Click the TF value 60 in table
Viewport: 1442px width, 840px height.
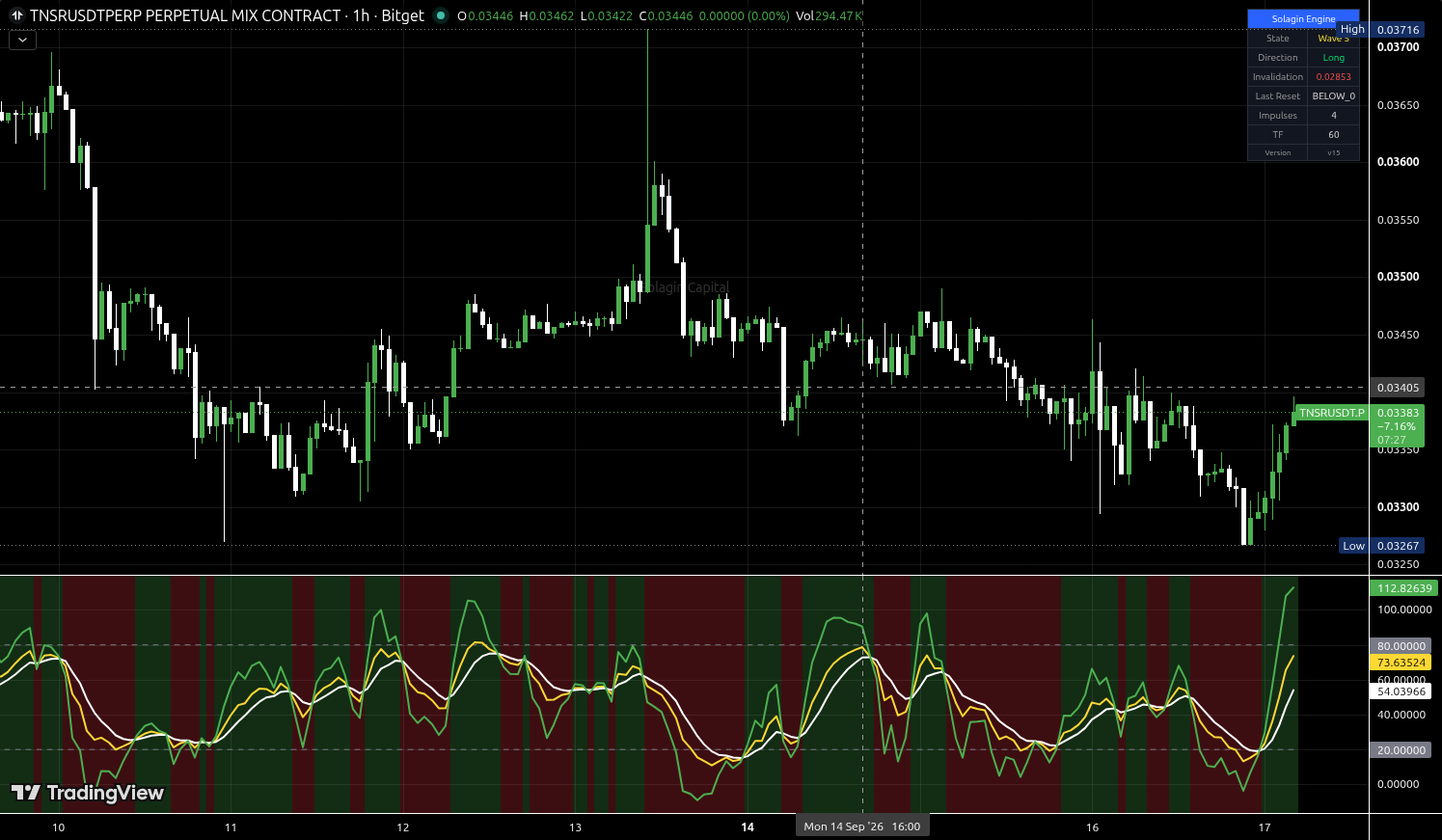pos(1334,135)
